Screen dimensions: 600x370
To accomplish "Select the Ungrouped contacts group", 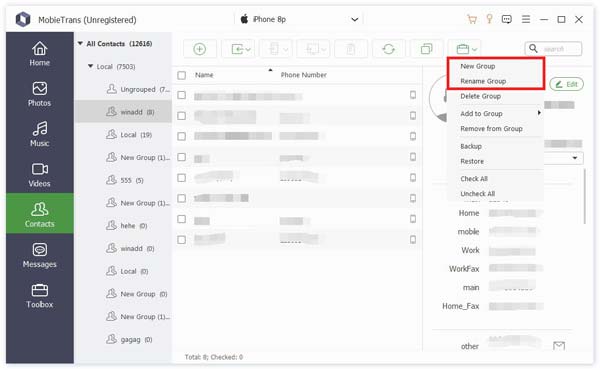I will [123, 89].
